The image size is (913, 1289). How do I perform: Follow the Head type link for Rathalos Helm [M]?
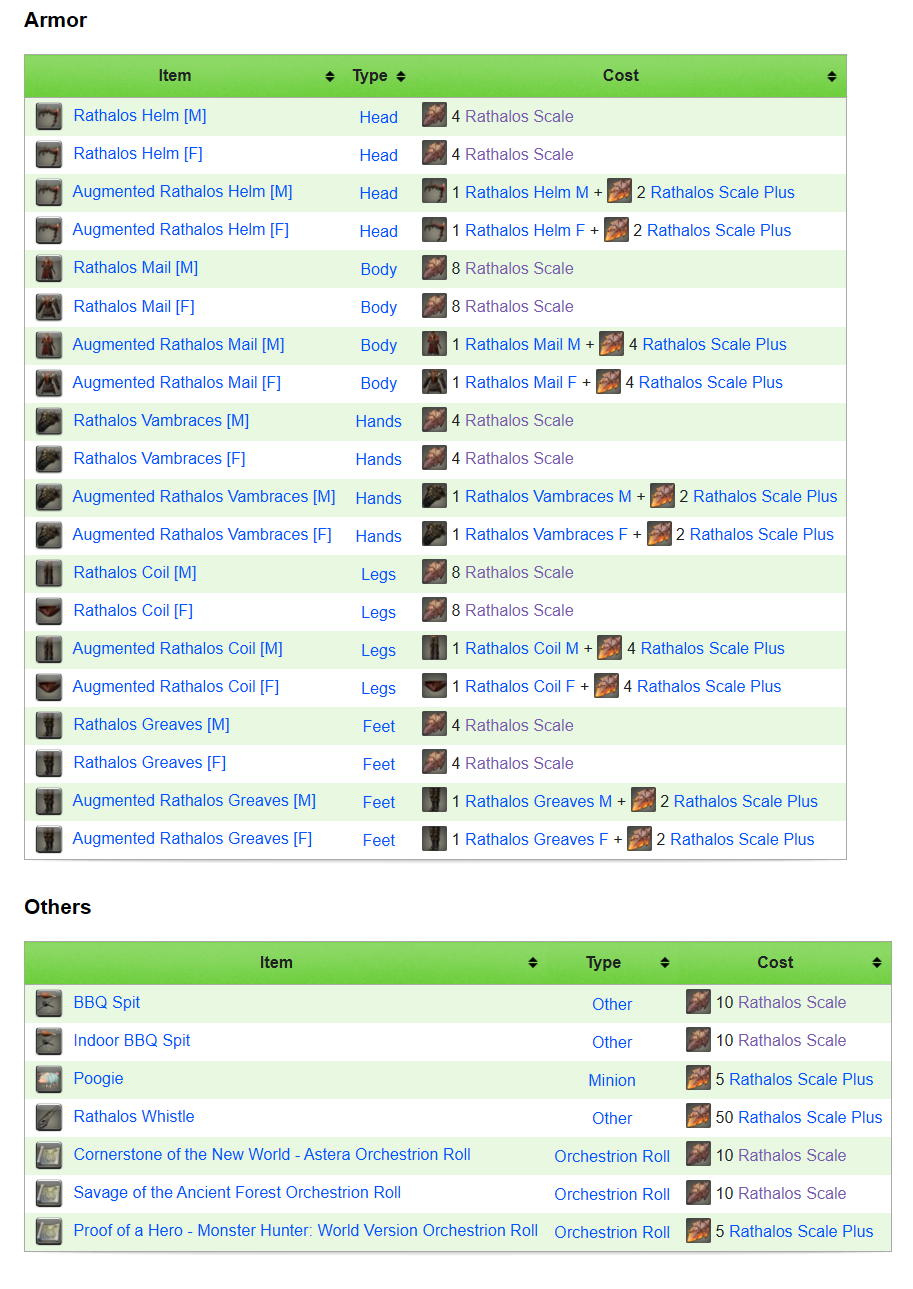[x=379, y=117]
